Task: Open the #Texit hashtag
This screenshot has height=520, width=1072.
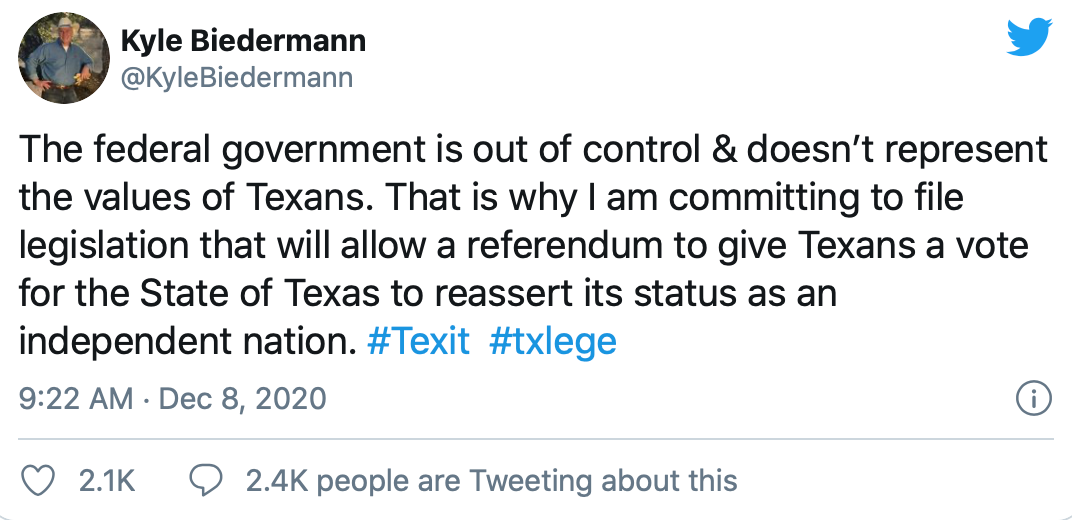Action: coord(418,342)
